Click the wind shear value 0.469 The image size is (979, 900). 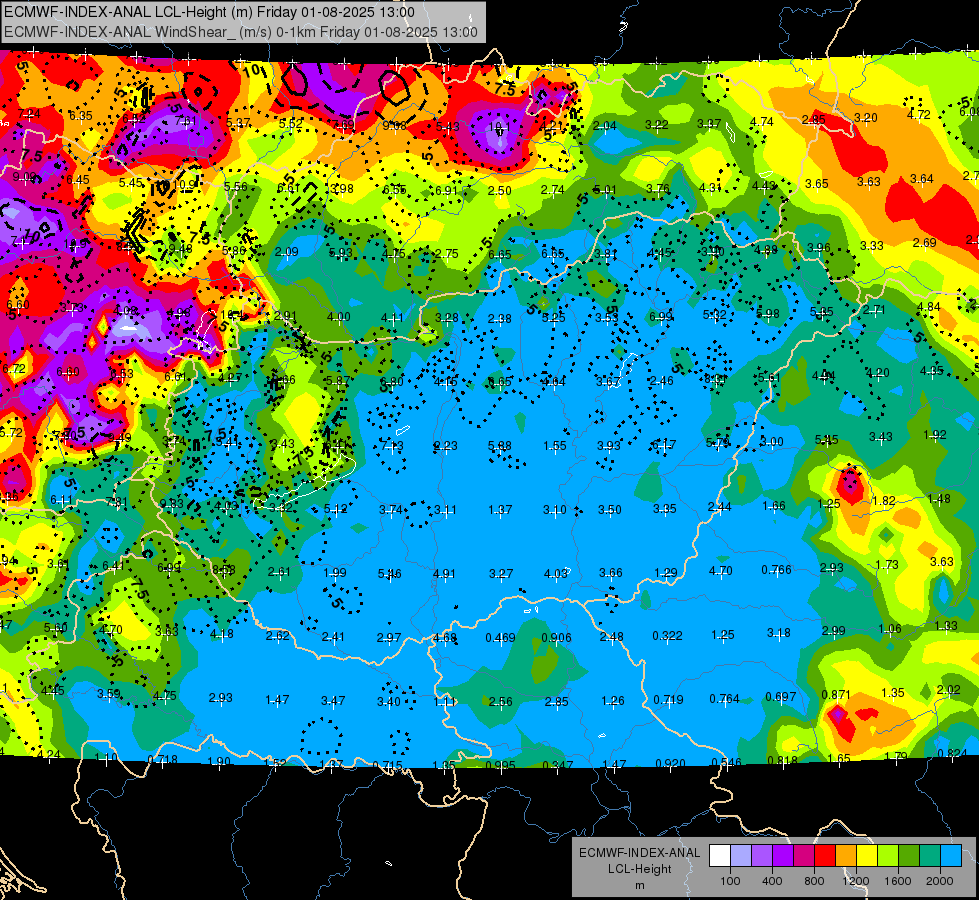coord(500,638)
